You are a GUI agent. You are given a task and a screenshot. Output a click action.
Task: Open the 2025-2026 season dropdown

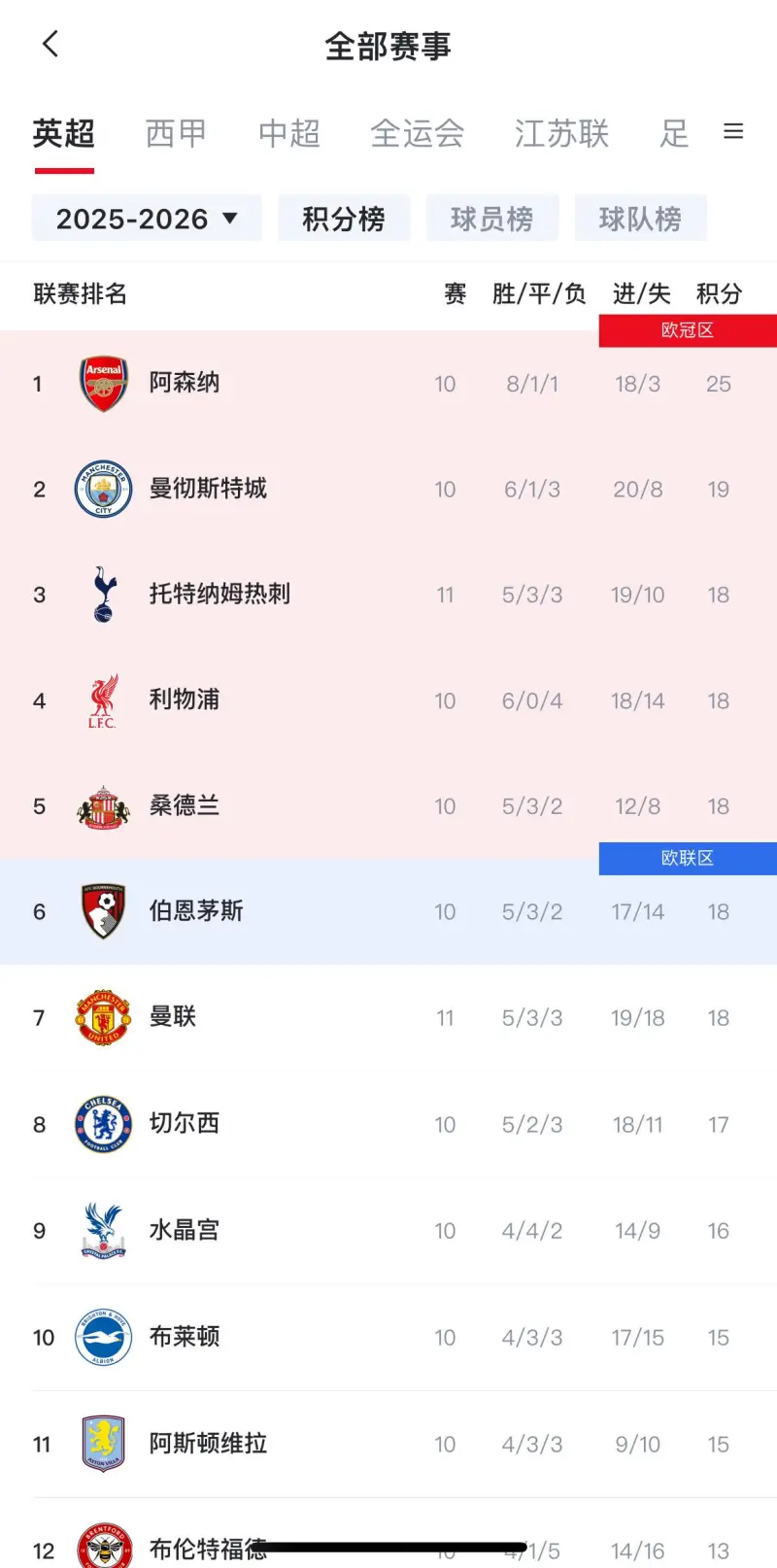(x=147, y=219)
